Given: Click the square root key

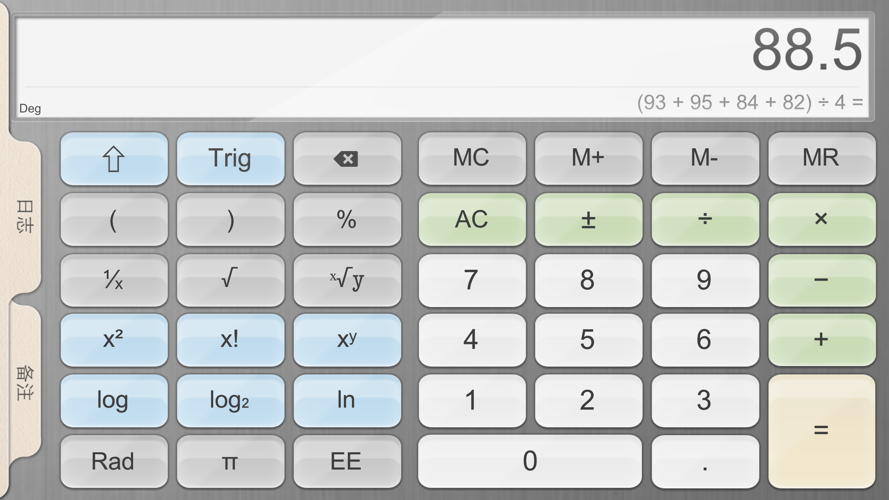Looking at the screenshot, I should [x=230, y=280].
